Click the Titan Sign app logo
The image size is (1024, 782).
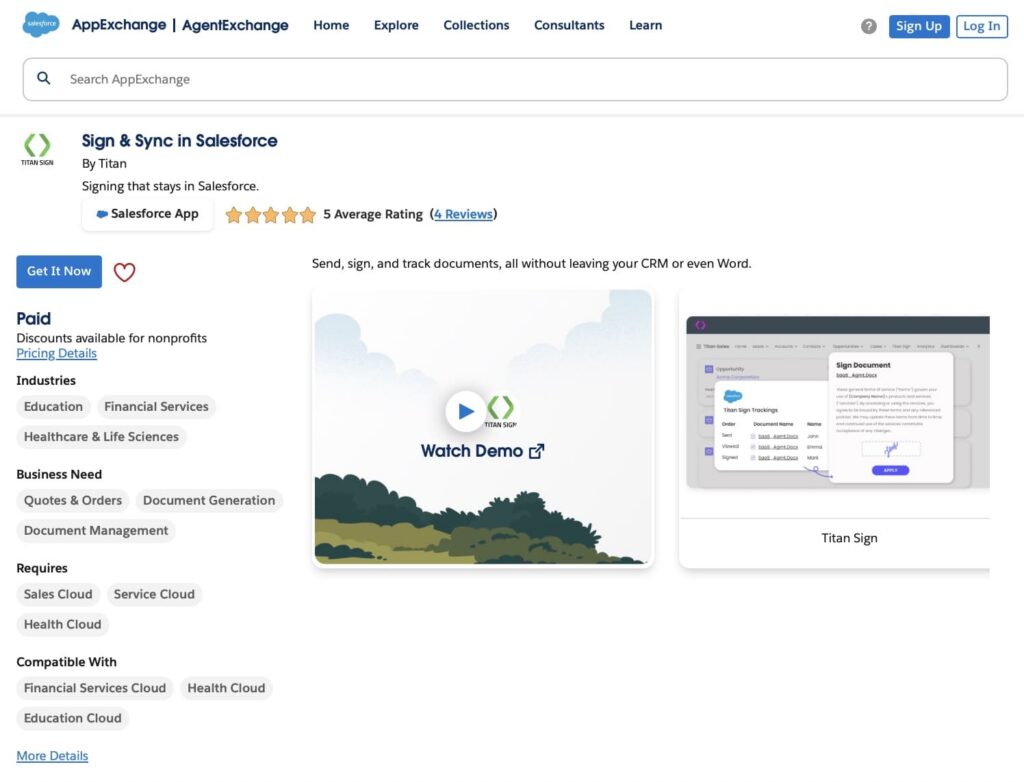pyautogui.click(x=36, y=146)
